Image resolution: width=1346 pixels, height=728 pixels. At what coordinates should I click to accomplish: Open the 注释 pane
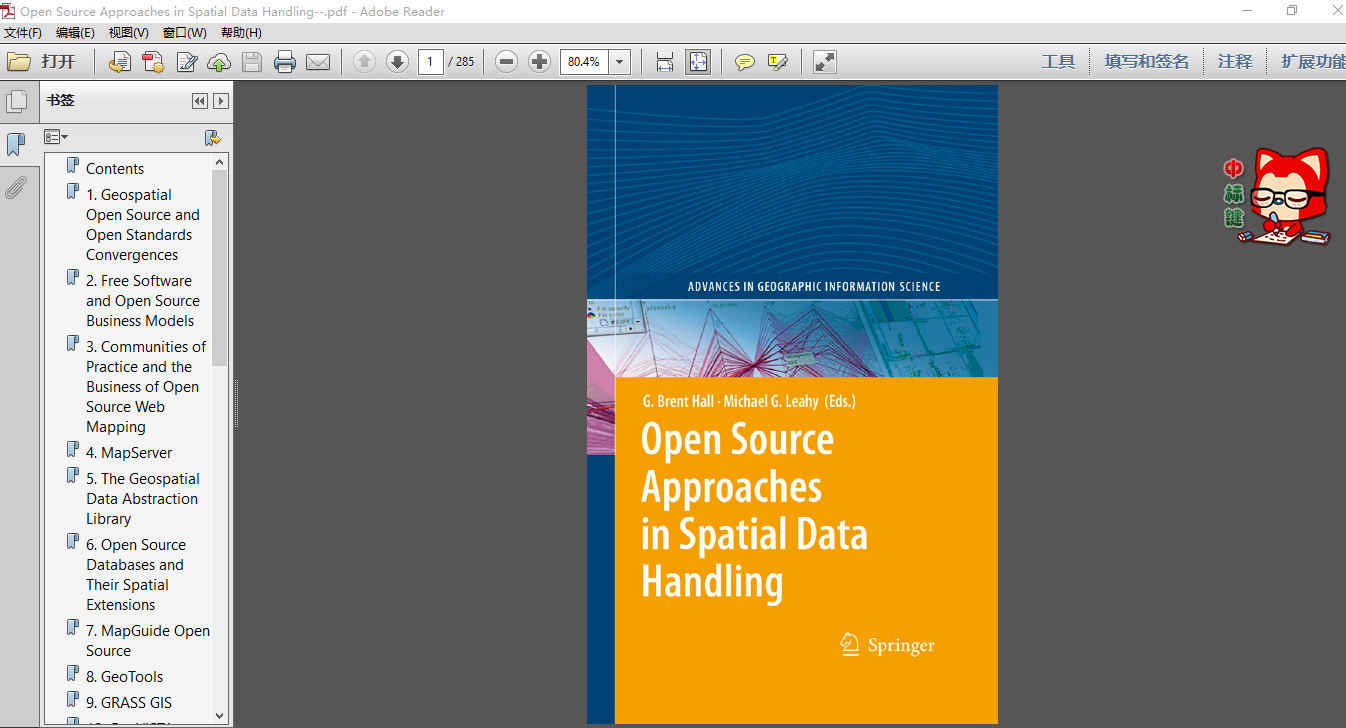tap(1235, 62)
